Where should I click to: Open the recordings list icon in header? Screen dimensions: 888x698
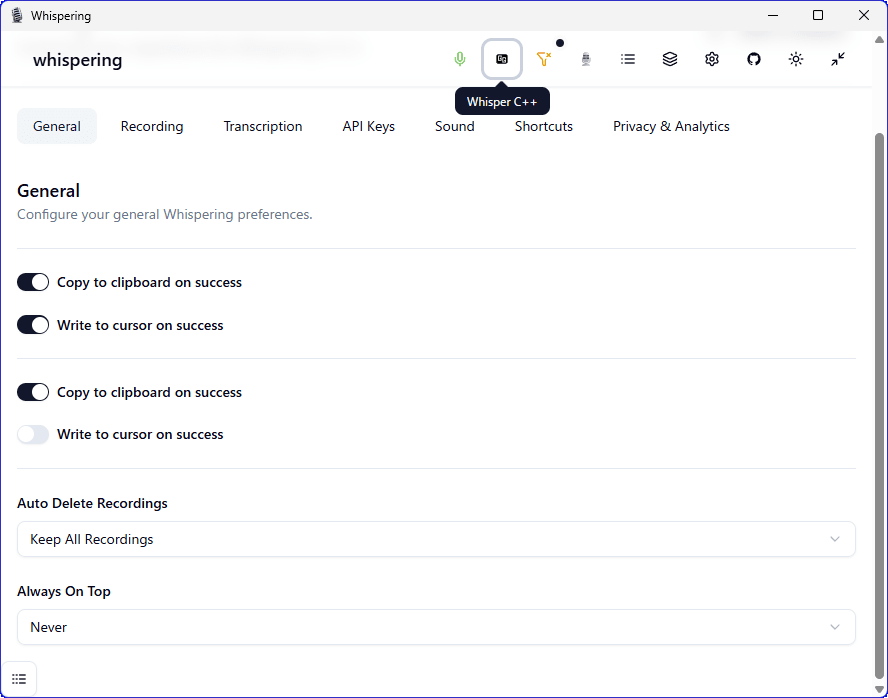click(x=628, y=59)
